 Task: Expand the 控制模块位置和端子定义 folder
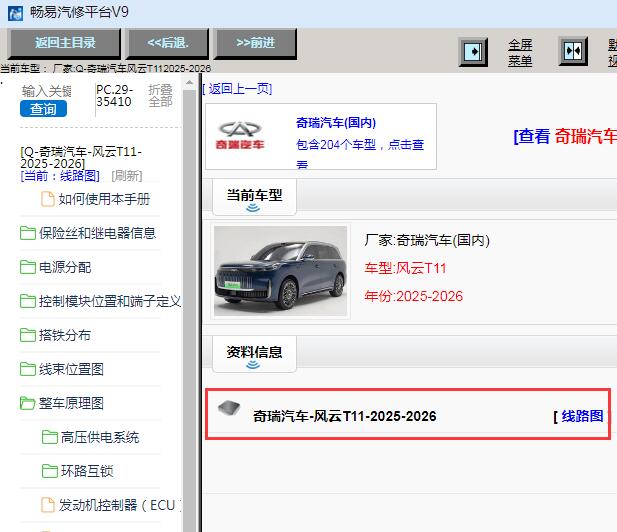110,301
